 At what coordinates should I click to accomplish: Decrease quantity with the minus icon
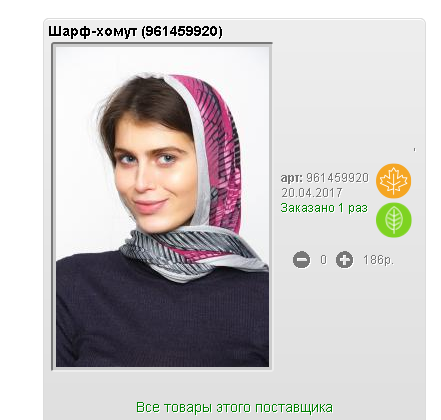[301, 260]
